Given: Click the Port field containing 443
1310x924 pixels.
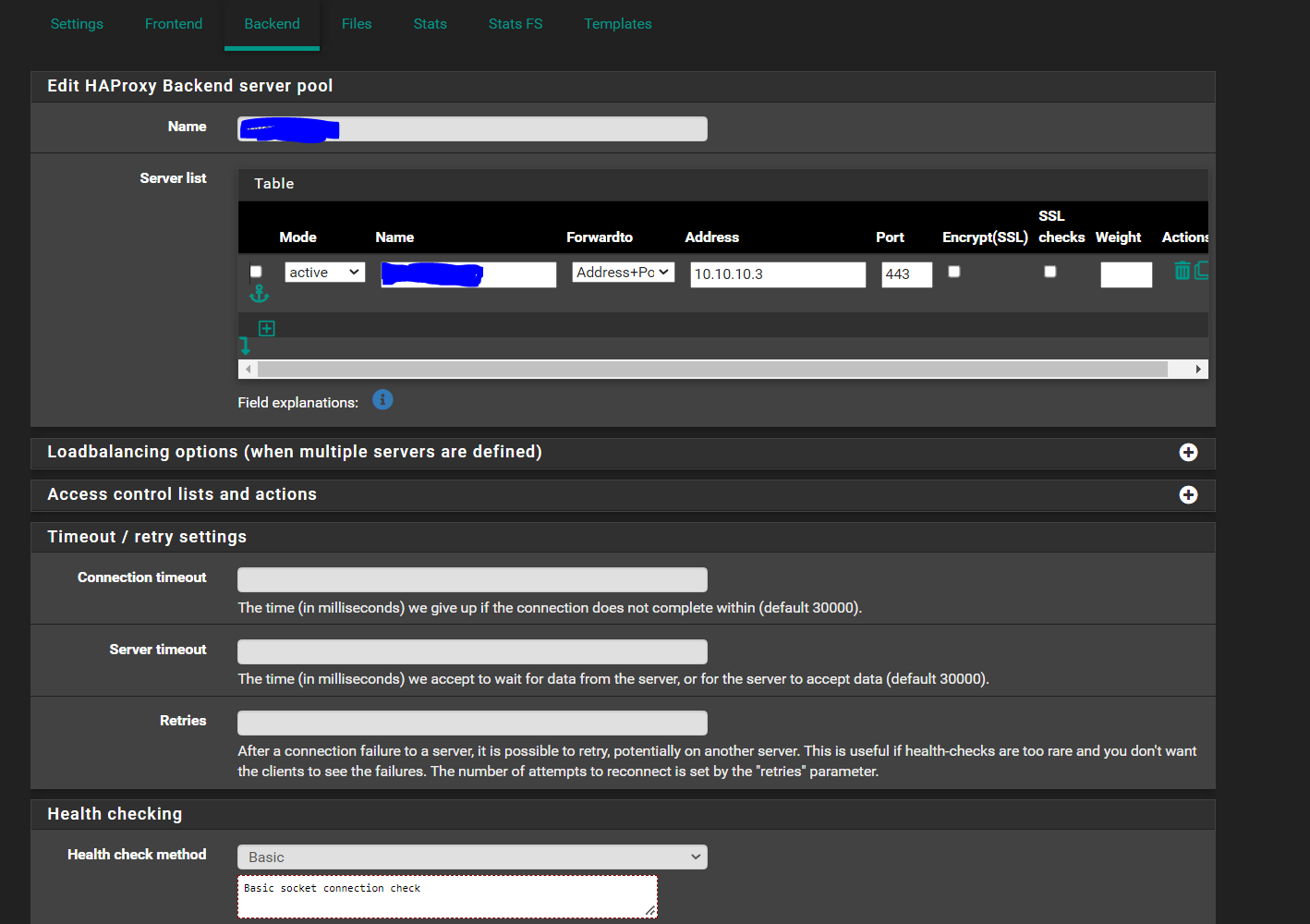Looking at the screenshot, I should (x=907, y=274).
